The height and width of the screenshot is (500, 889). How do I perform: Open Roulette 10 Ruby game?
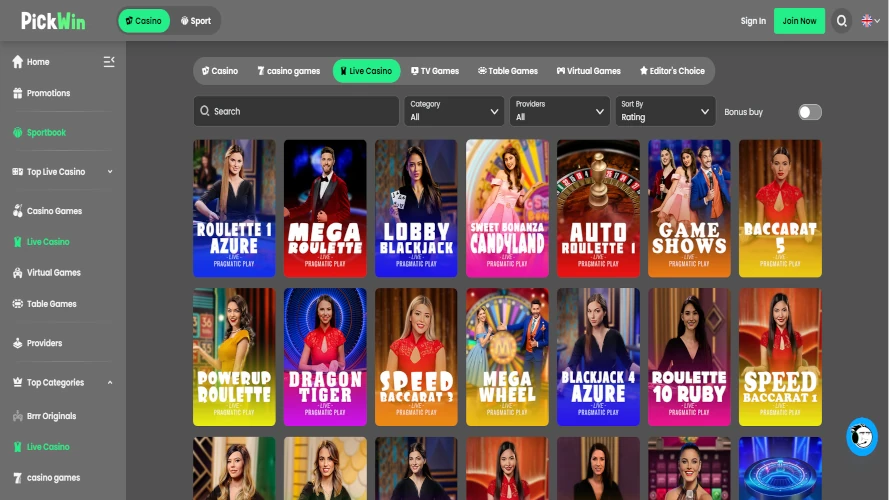(689, 357)
